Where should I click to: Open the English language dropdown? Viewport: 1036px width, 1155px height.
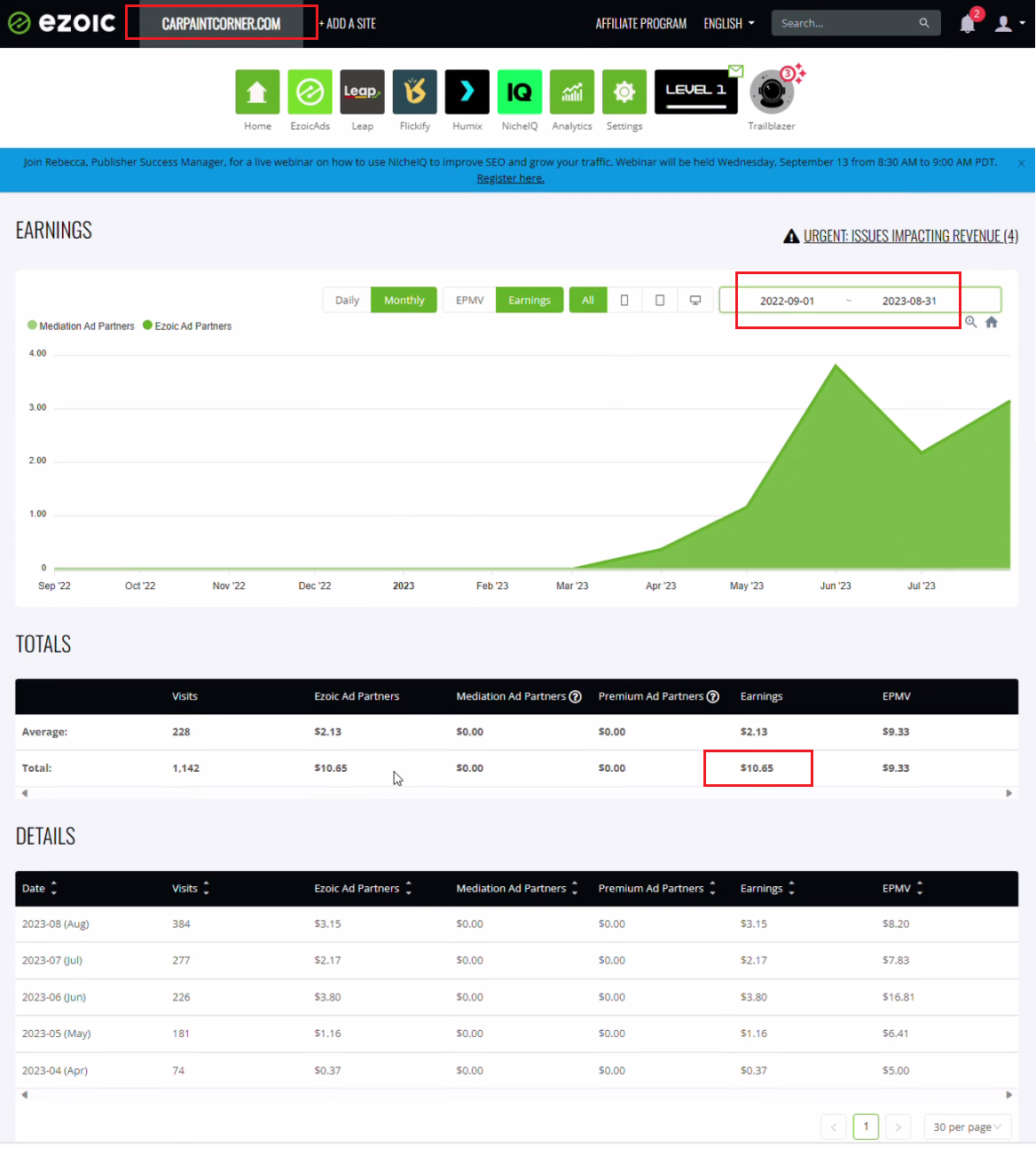coord(729,24)
